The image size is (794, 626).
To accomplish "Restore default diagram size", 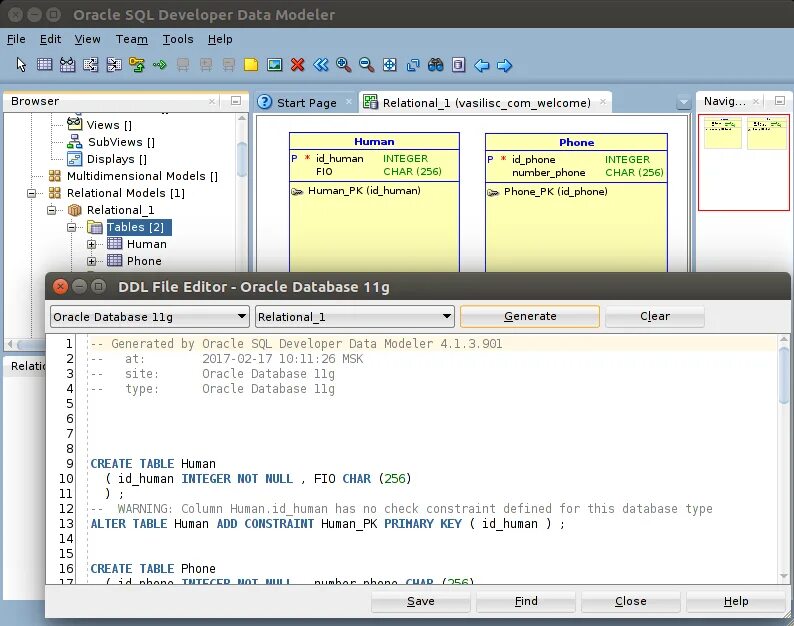I will [413, 65].
